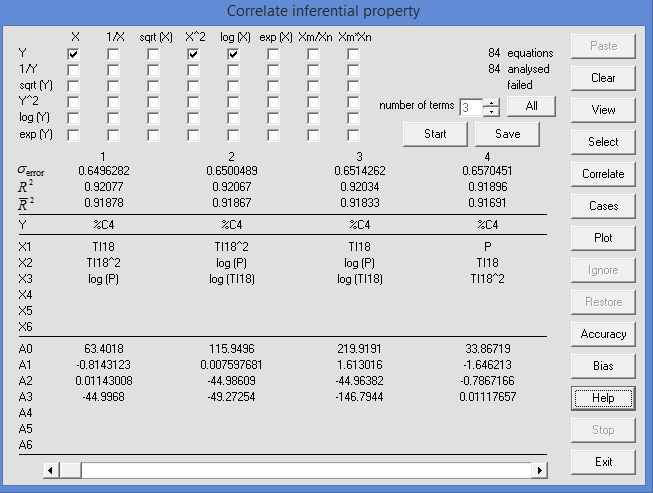
Task: Uncheck the Y versus X checkbox
Action: pos(74,53)
